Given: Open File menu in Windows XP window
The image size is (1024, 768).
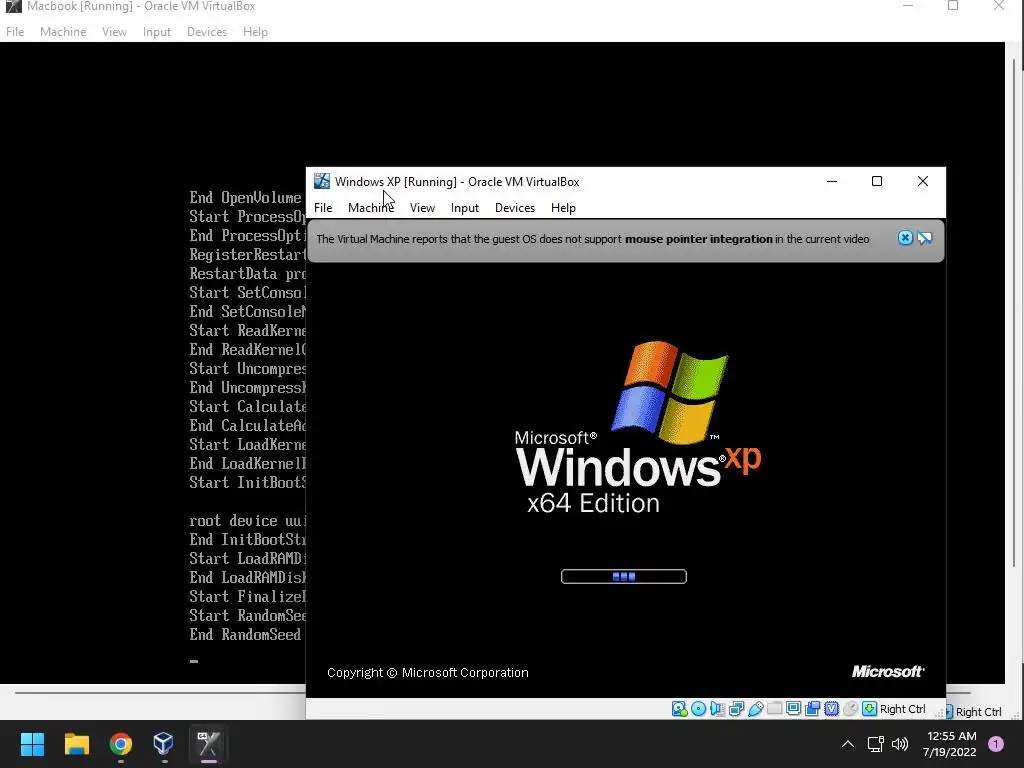Looking at the screenshot, I should click(323, 208).
